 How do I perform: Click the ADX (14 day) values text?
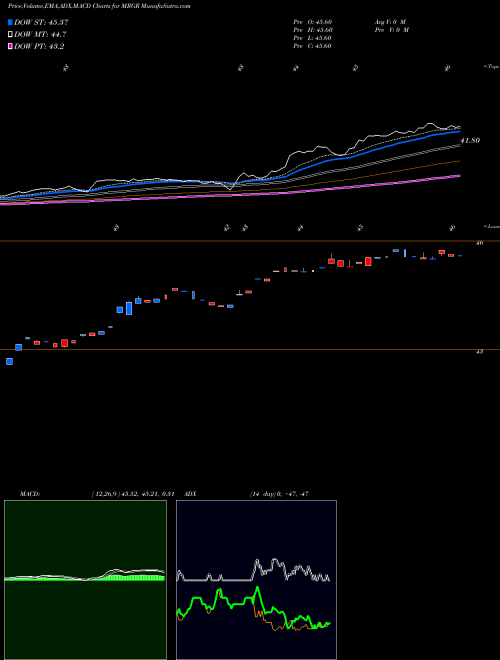(278, 494)
